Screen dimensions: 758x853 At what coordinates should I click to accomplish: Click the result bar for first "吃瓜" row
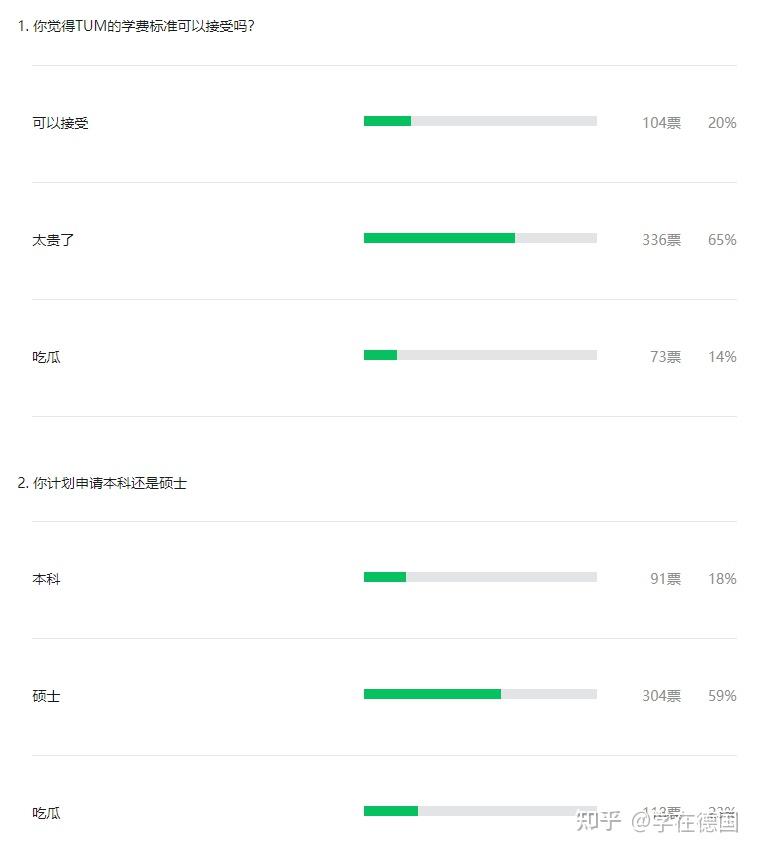click(380, 355)
